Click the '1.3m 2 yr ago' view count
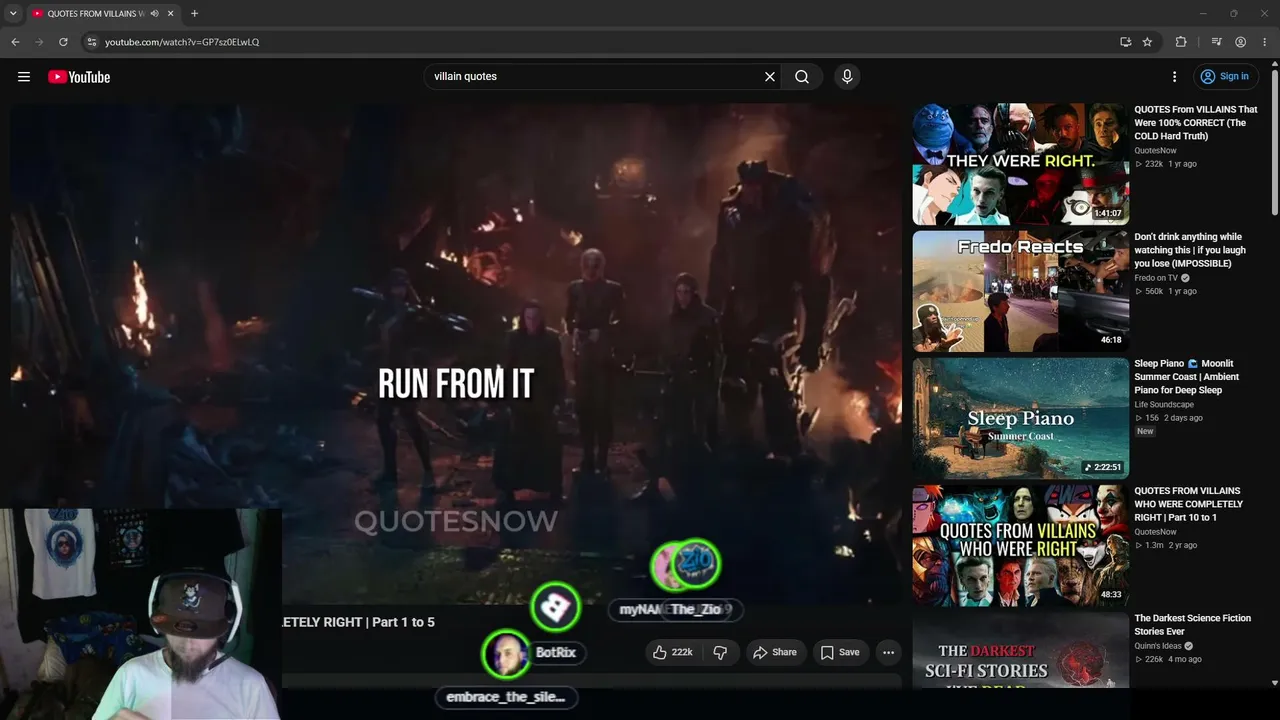 (1165, 545)
